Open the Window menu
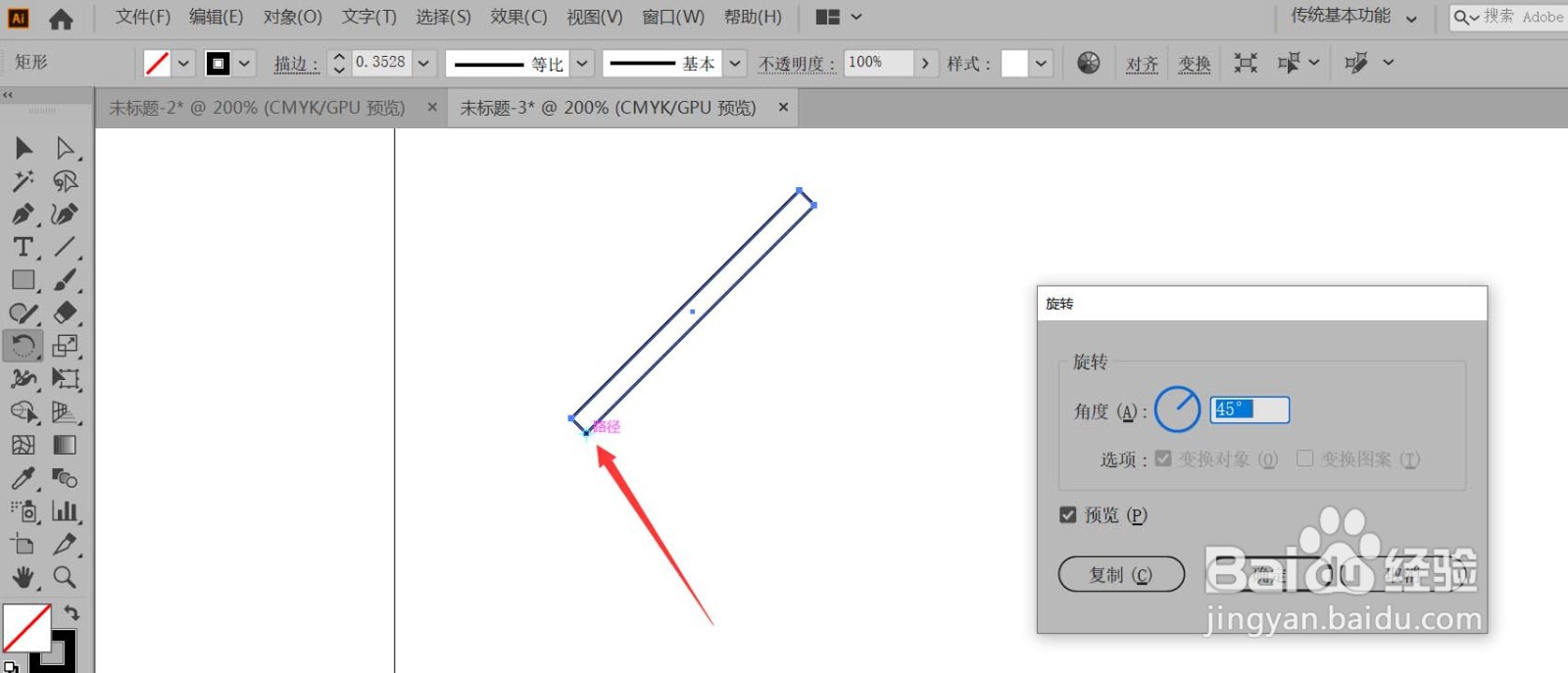The height and width of the screenshot is (673, 1568). (x=672, y=17)
